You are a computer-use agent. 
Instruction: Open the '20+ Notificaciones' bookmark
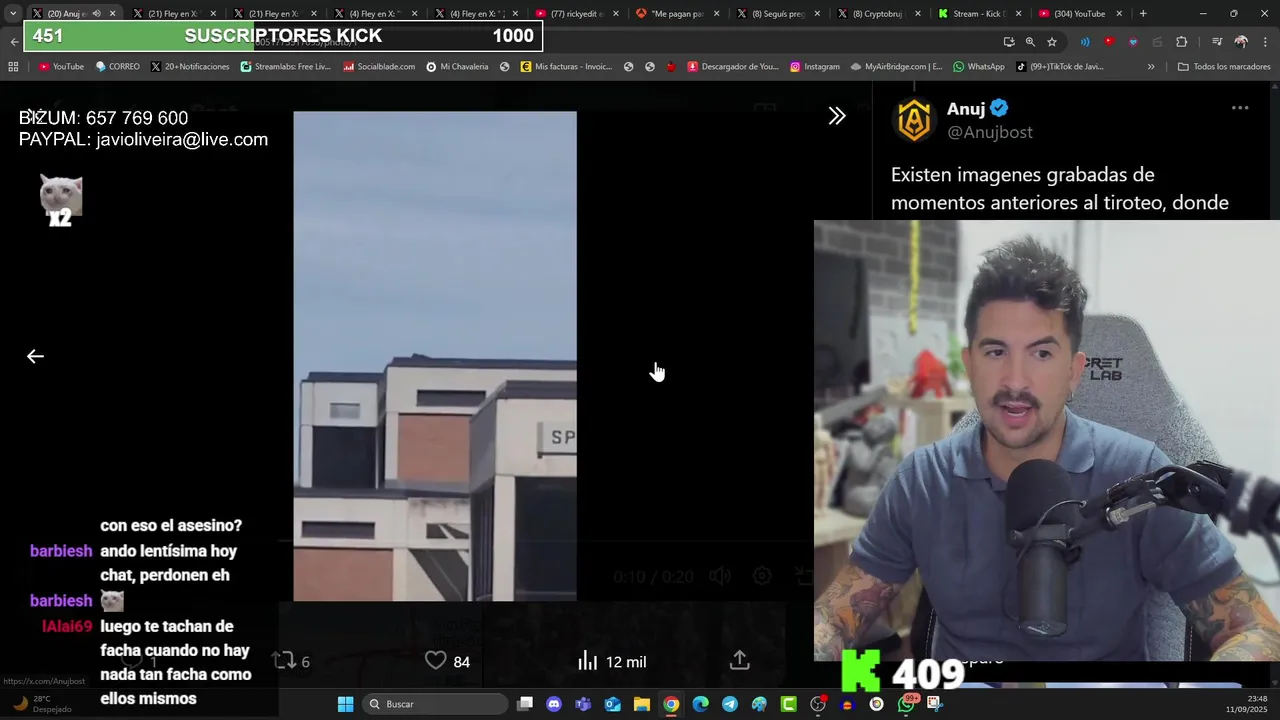[x=190, y=67]
